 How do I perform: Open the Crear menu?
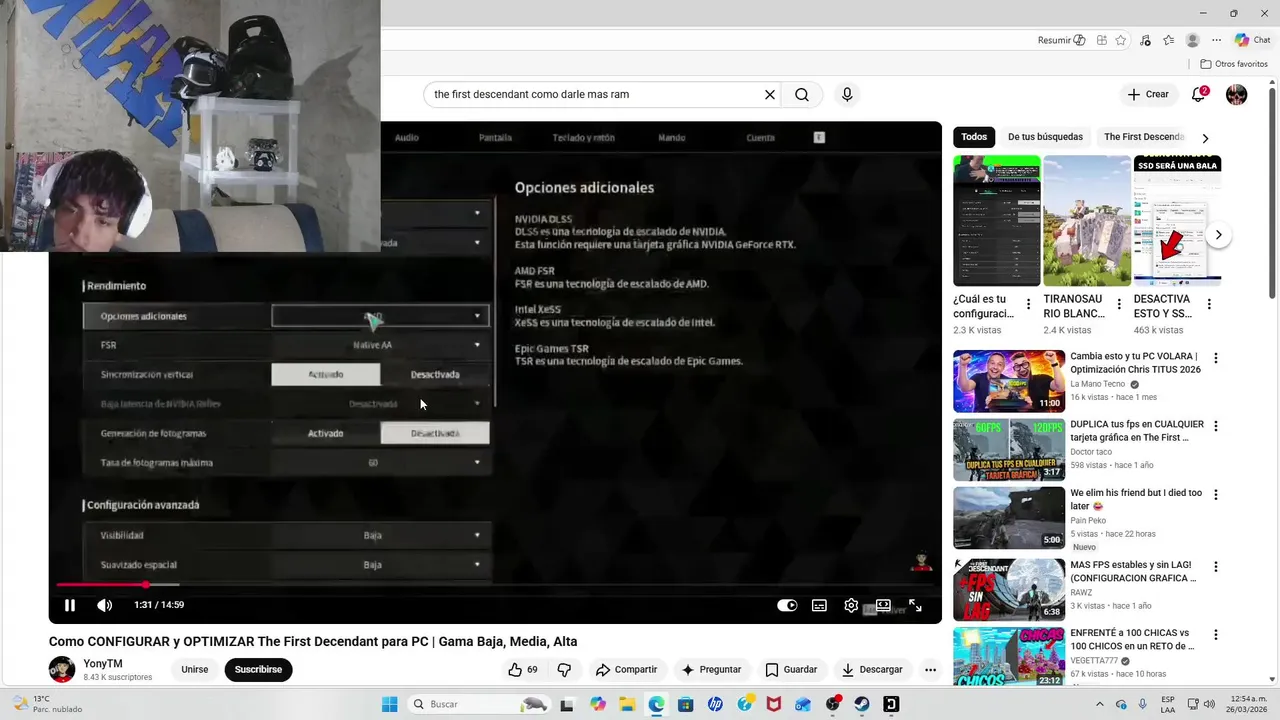(1148, 94)
